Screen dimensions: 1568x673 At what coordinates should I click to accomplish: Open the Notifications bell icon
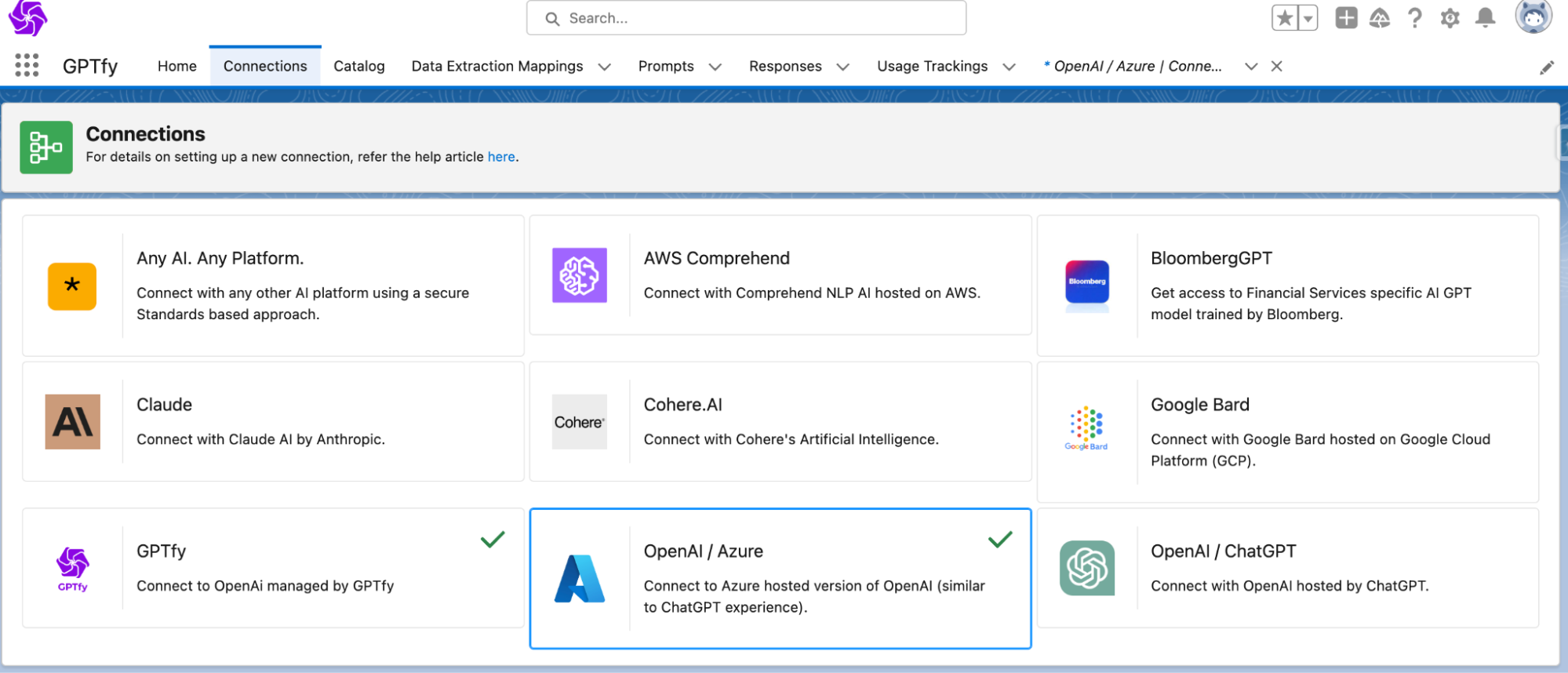click(1485, 17)
